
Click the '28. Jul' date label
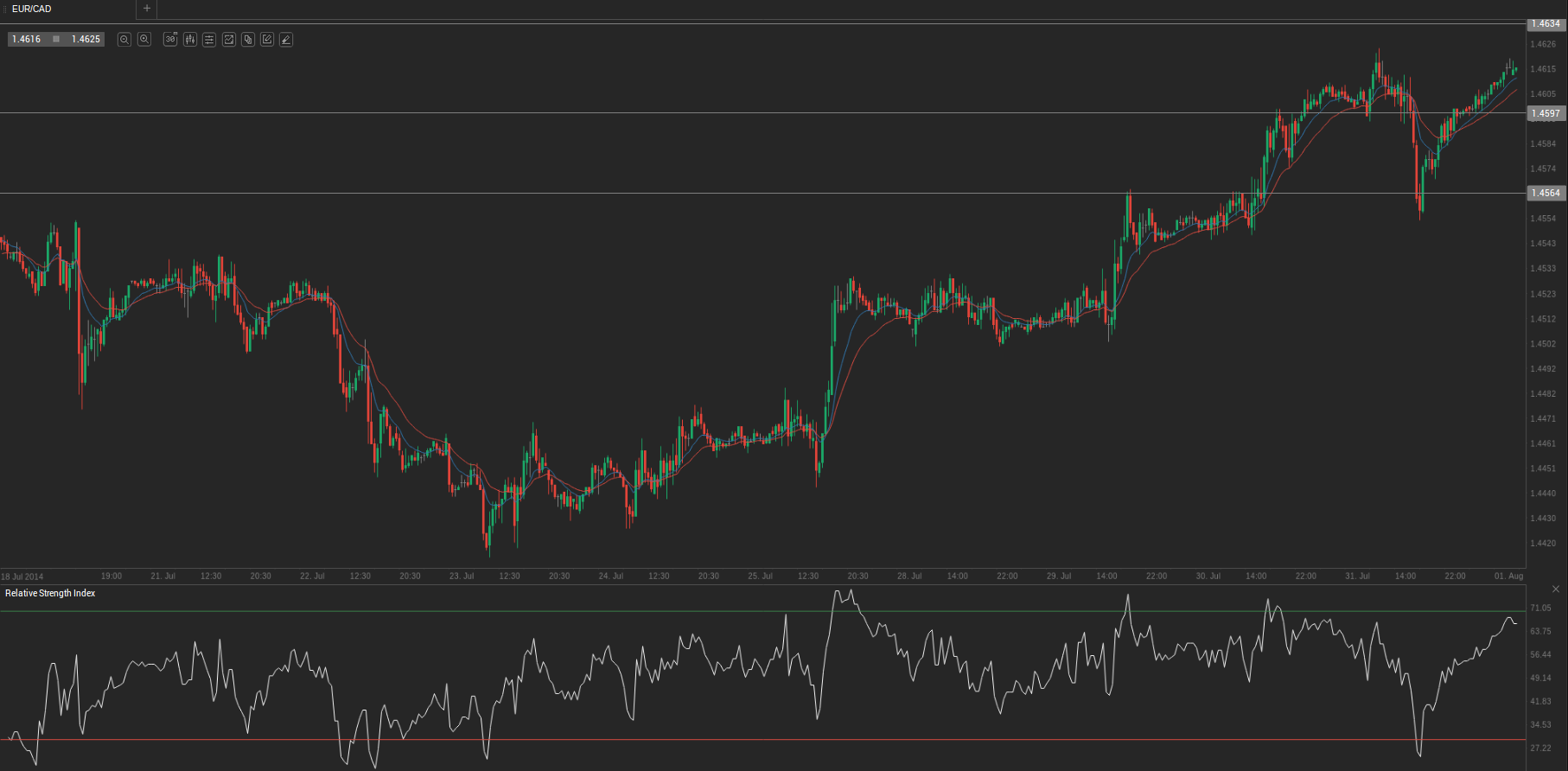point(909,577)
